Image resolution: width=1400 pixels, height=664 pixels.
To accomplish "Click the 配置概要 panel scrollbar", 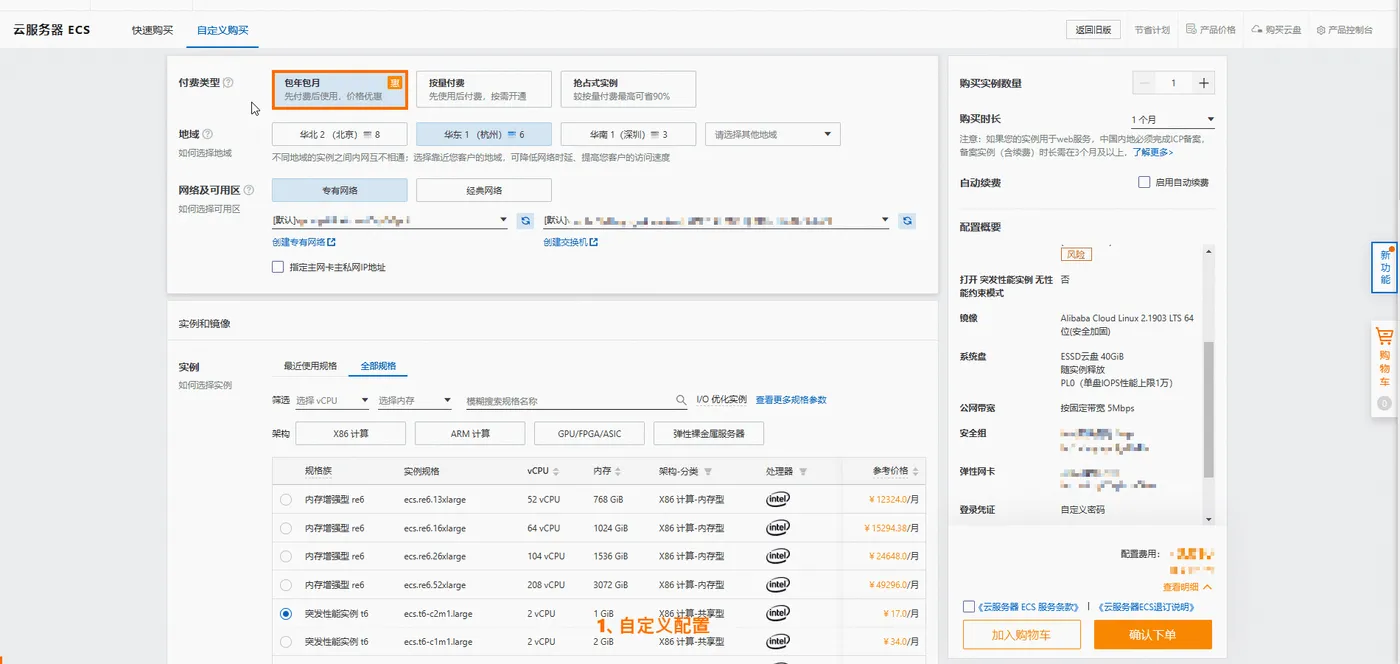I will tap(1209, 410).
